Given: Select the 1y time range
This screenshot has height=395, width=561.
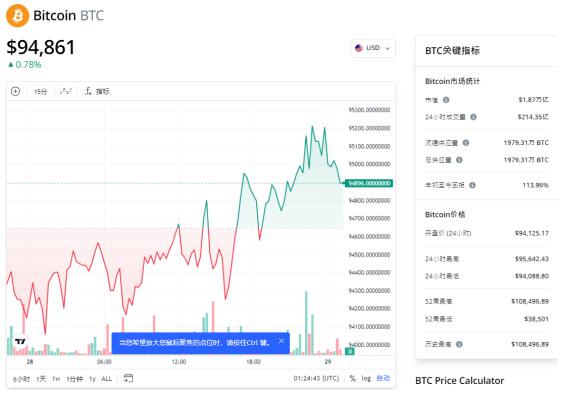Looking at the screenshot, I should (92, 379).
